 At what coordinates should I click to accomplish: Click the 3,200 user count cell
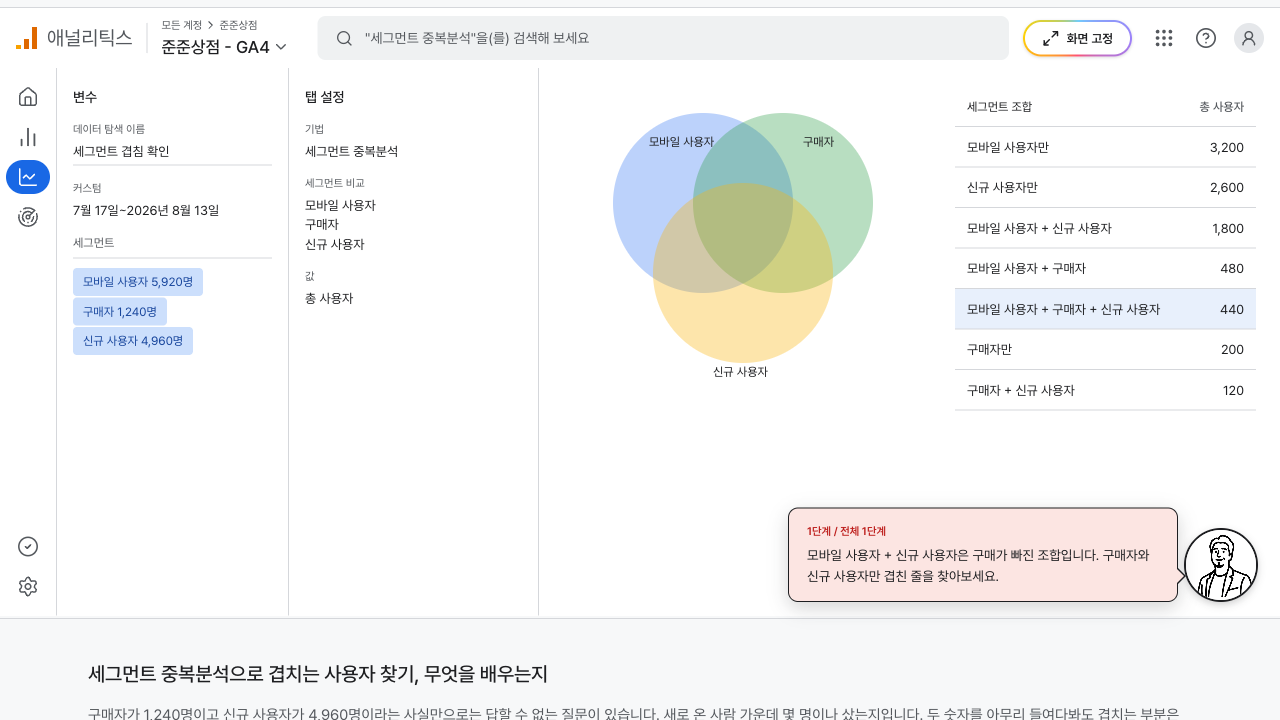tap(1226, 147)
